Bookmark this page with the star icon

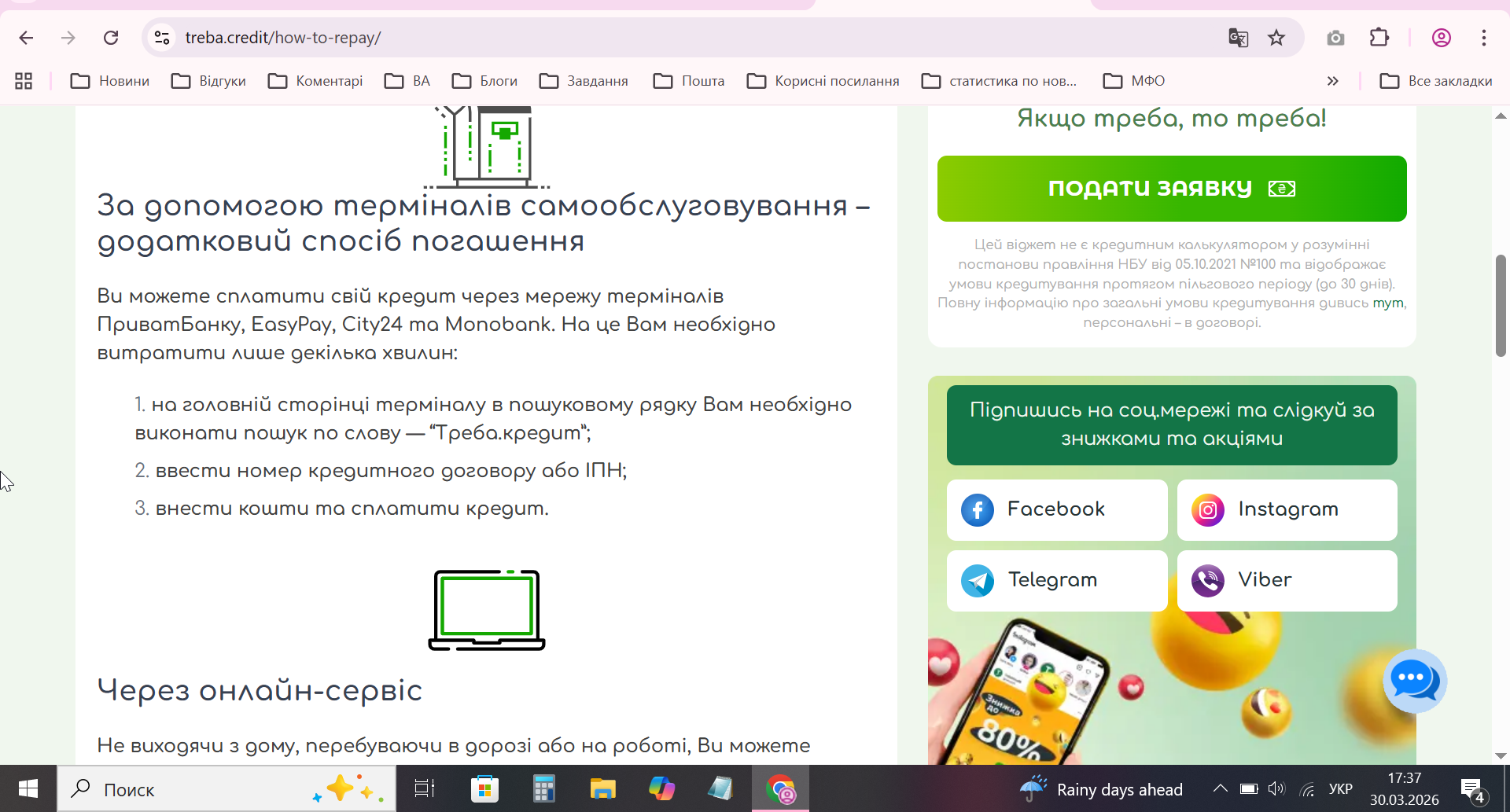click(x=1276, y=38)
